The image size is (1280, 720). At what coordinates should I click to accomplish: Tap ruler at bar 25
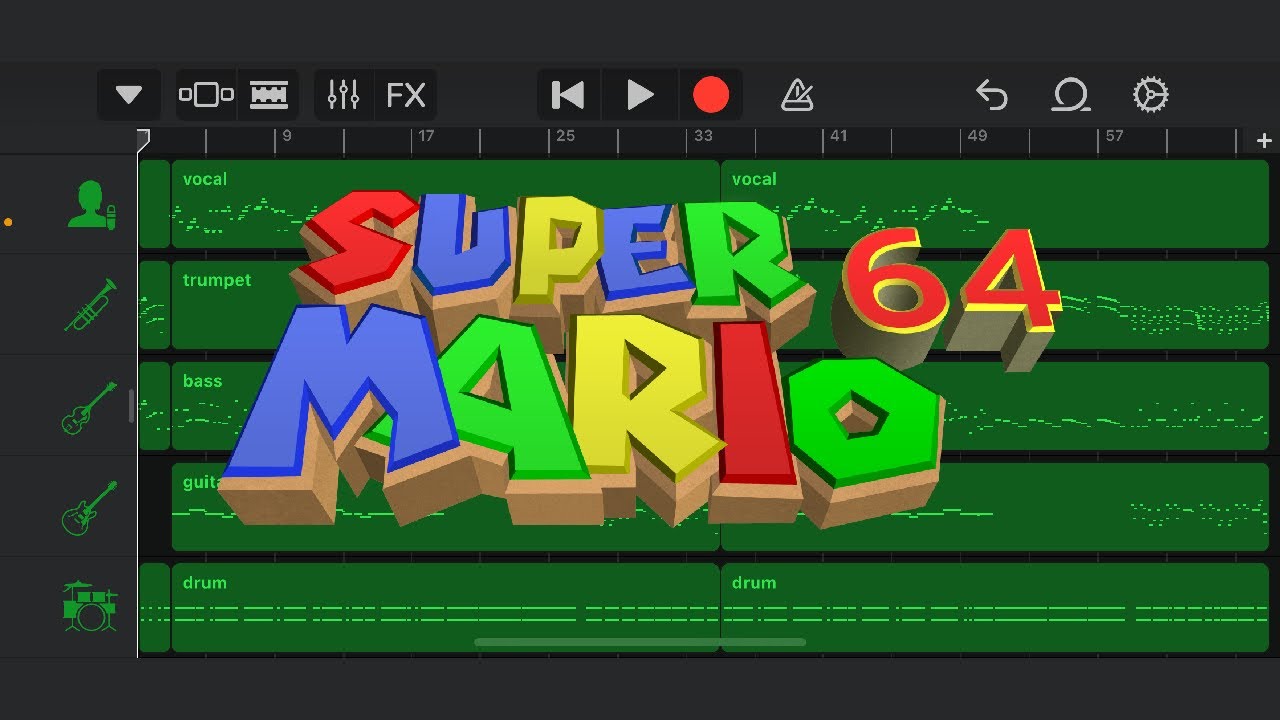[565, 137]
